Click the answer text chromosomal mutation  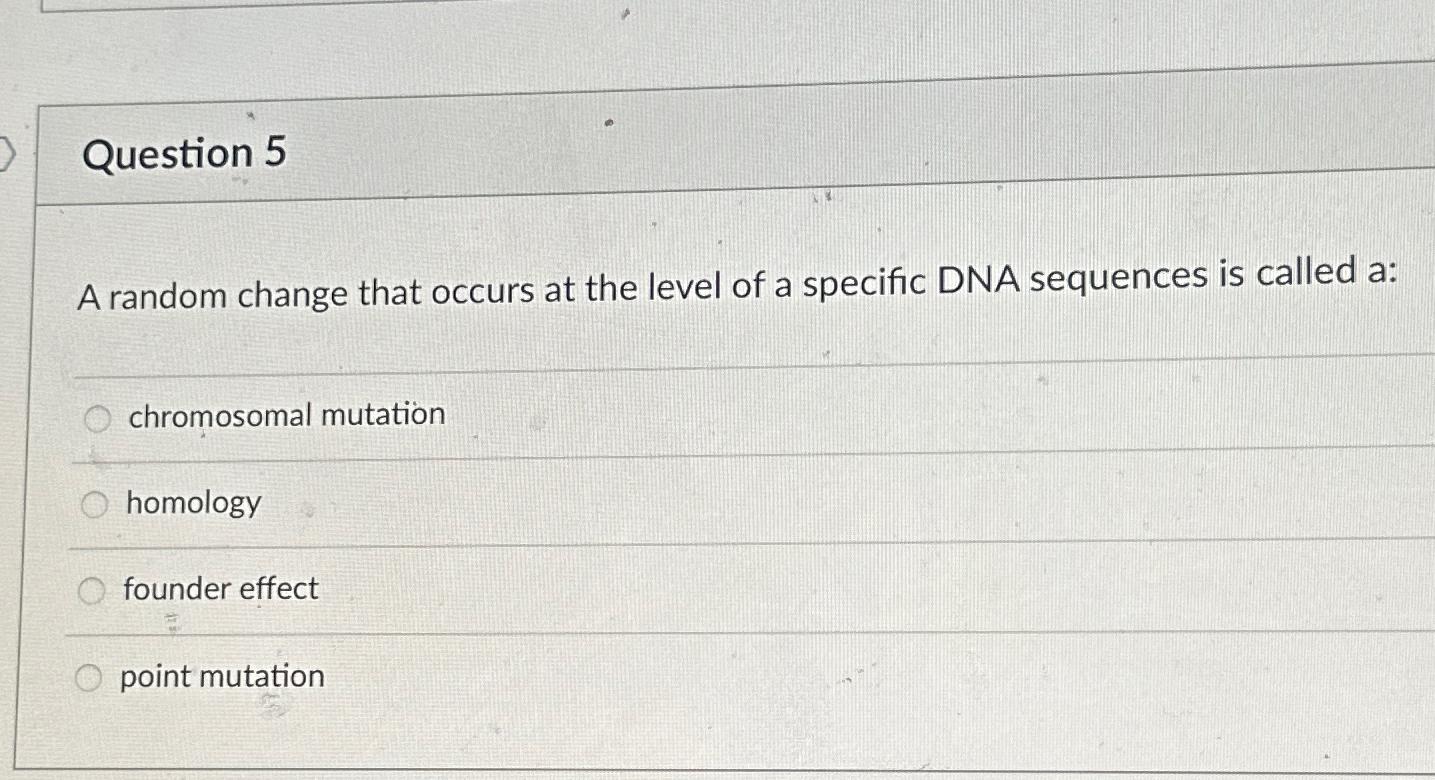(x=286, y=416)
